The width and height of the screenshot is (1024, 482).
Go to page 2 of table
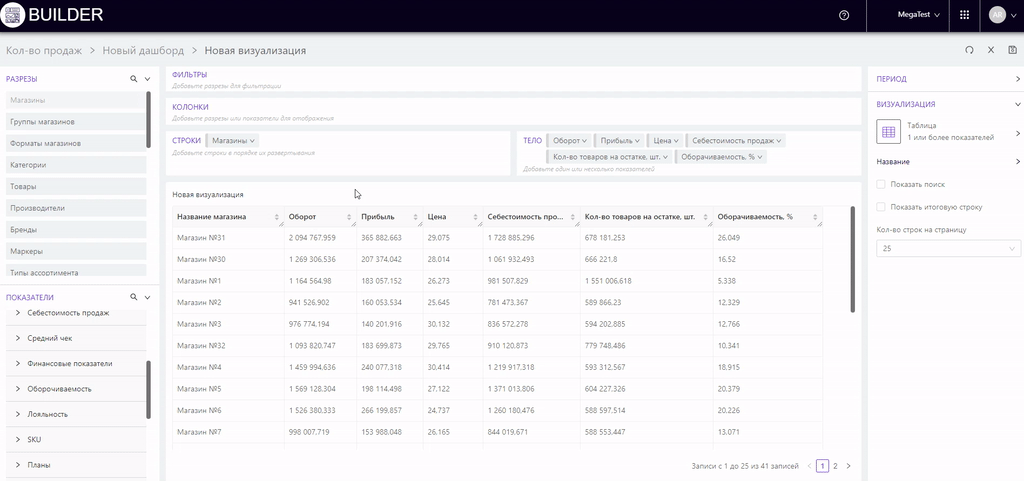click(835, 466)
